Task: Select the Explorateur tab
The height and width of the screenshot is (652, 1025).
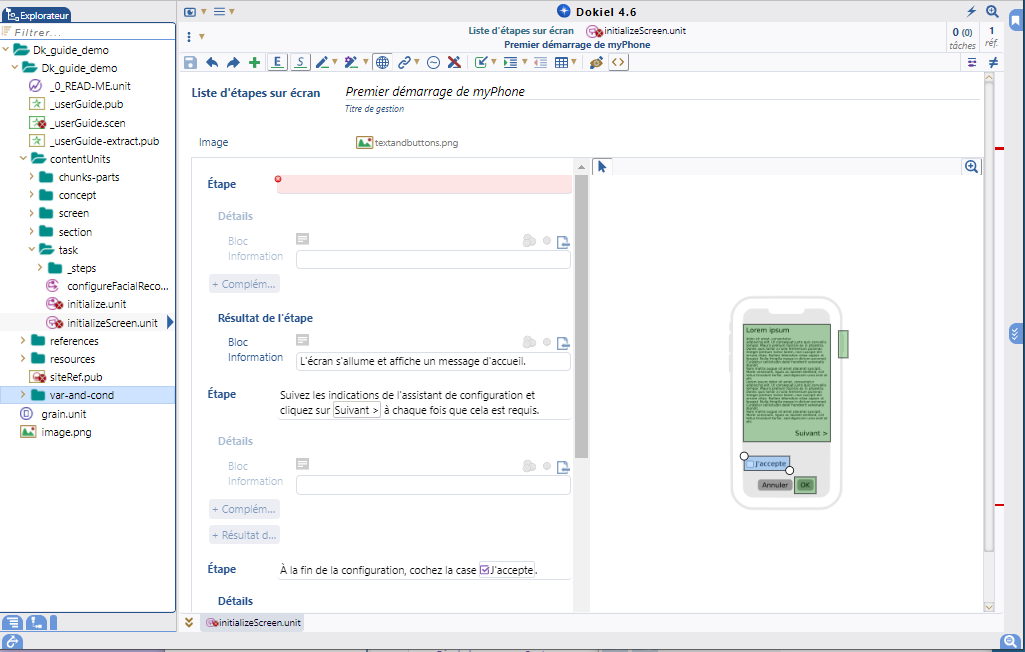Action: 37,15
